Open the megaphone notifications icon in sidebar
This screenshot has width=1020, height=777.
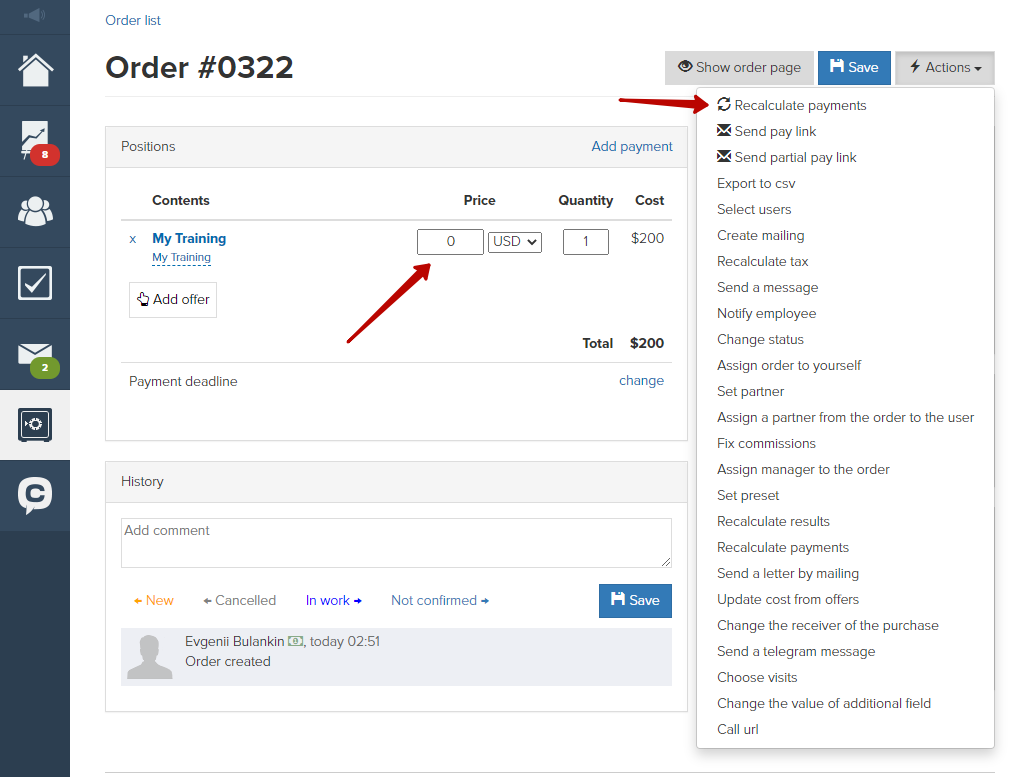point(34,14)
